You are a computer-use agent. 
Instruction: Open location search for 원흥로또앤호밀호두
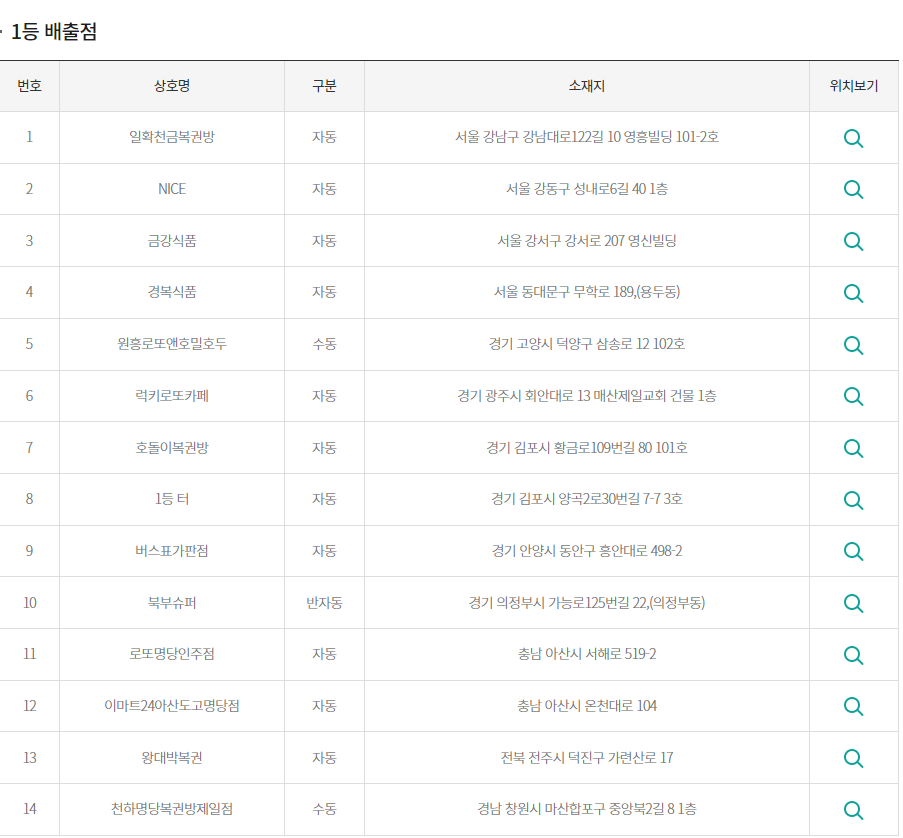(853, 345)
